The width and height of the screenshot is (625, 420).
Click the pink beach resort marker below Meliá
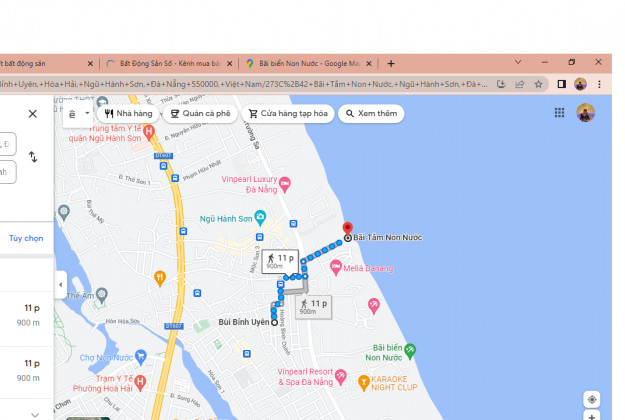[x=373, y=306]
